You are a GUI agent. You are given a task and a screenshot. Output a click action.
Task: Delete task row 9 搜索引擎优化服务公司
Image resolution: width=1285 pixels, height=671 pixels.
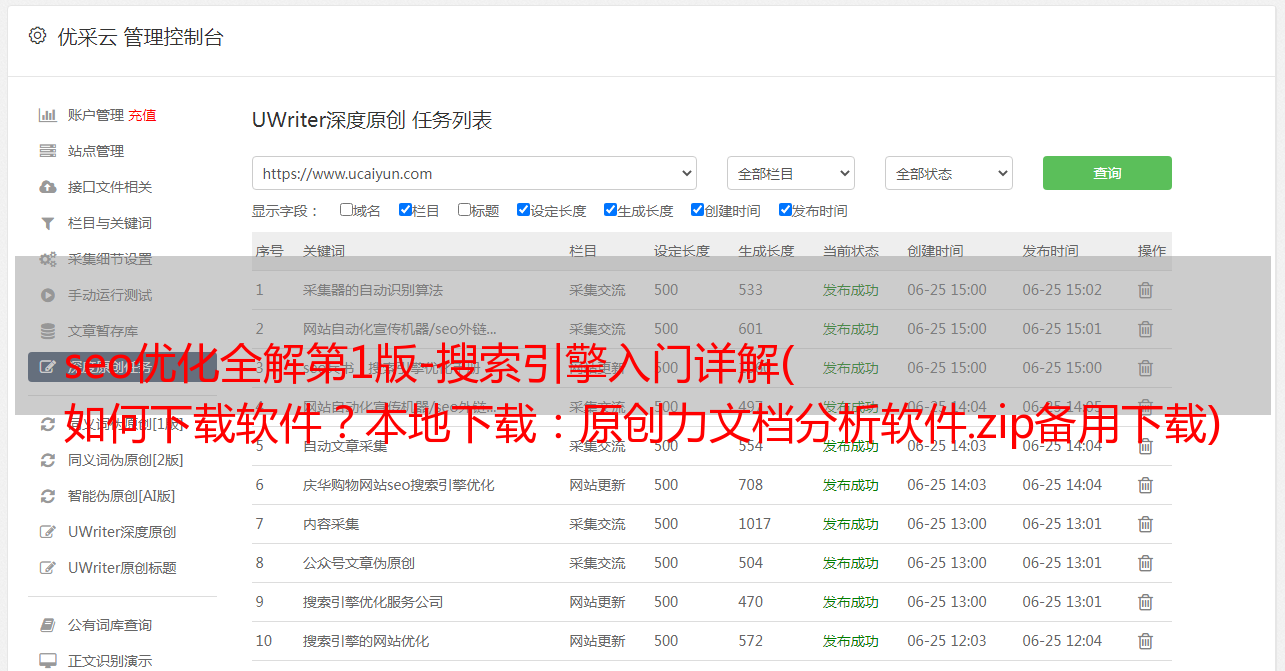click(1145, 602)
